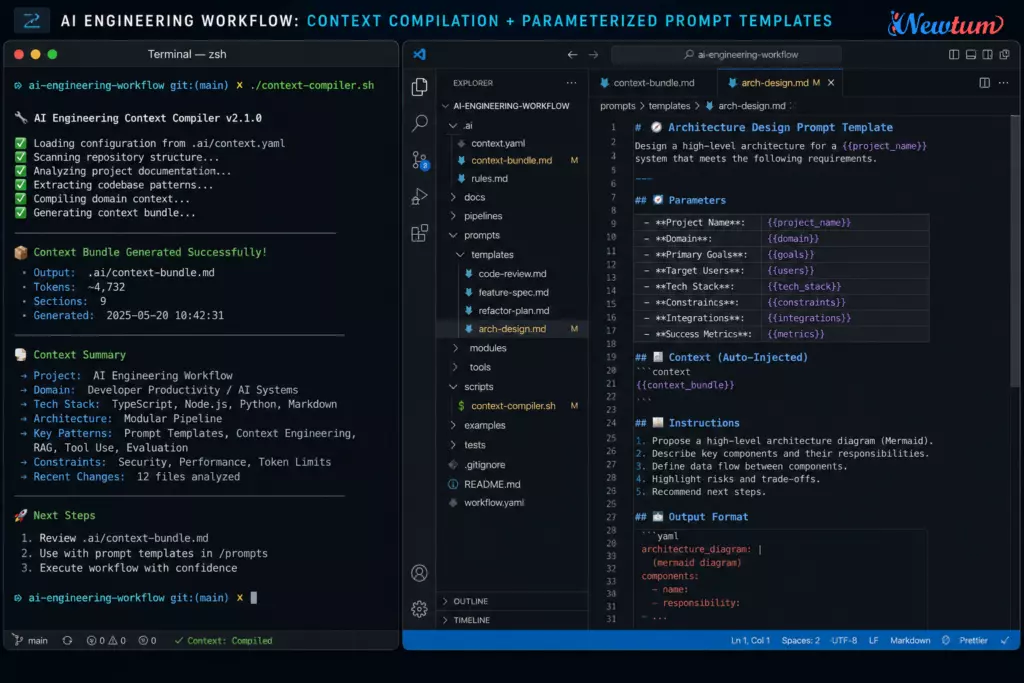Click the Prettier status checkmark icon
The width and height of the screenshot is (1024, 683).
coord(946,641)
